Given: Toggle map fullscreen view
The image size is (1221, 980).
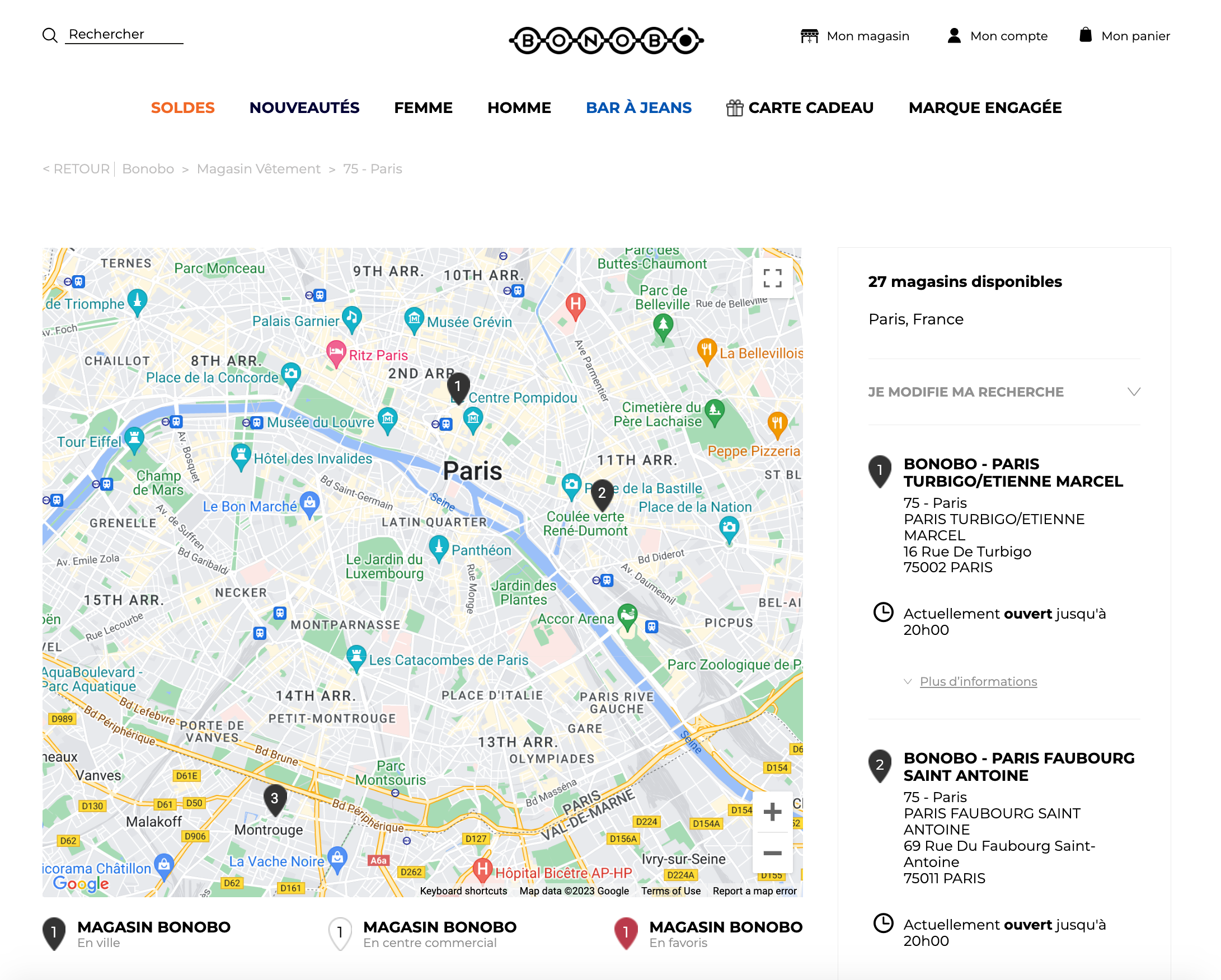Looking at the screenshot, I should [x=772, y=278].
